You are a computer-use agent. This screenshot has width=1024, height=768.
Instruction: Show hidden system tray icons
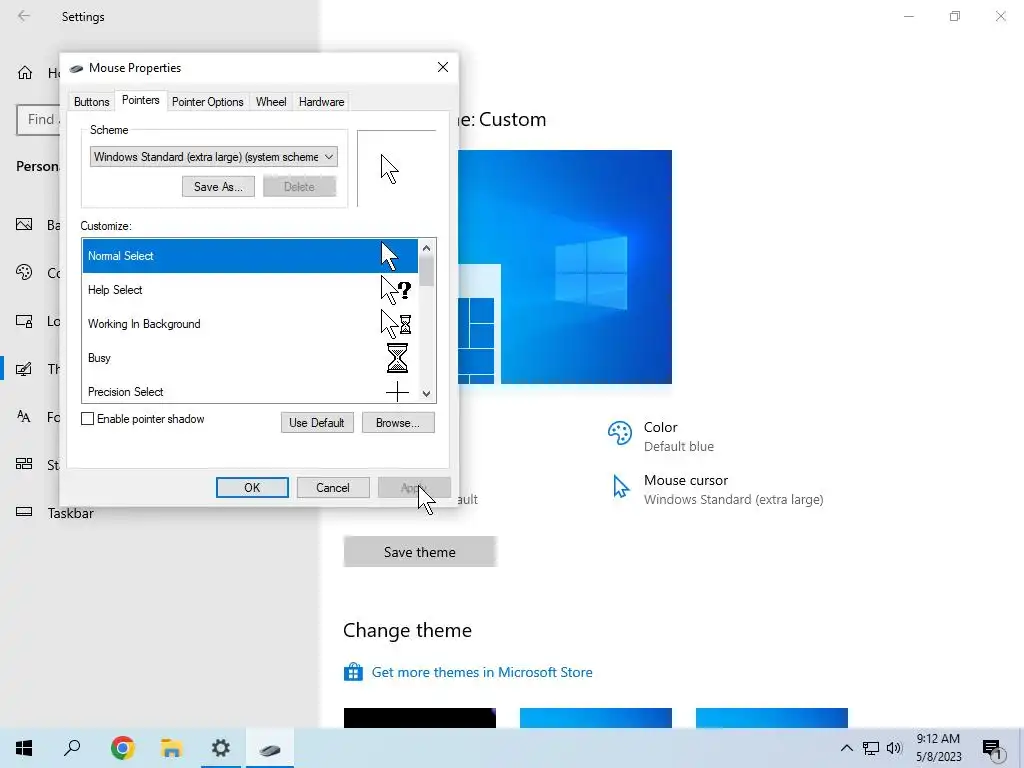click(x=846, y=748)
